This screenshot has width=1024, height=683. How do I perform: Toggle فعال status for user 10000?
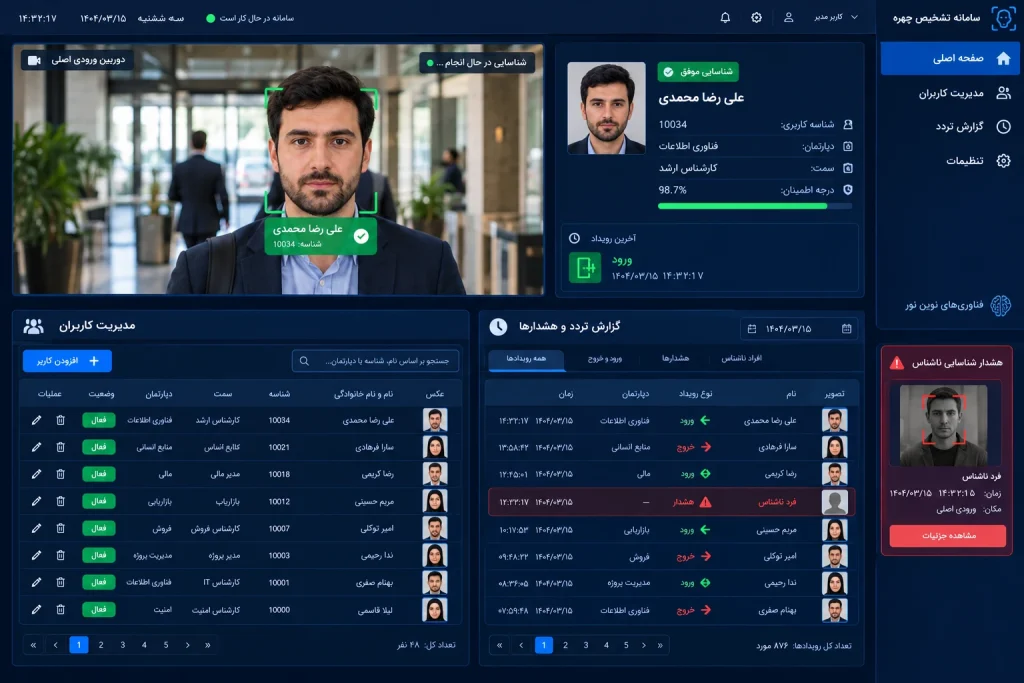click(99, 610)
